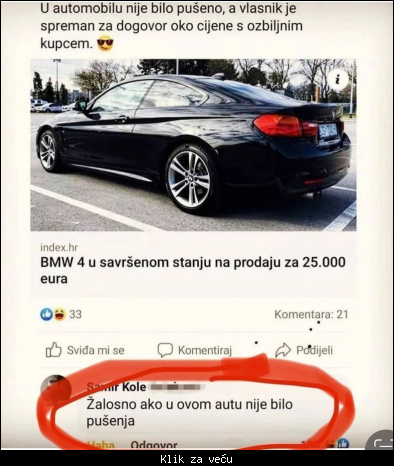Click the blue like reaction icon
The height and width of the screenshot is (466, 394).
pyautogui.click(x=47, y=314)
